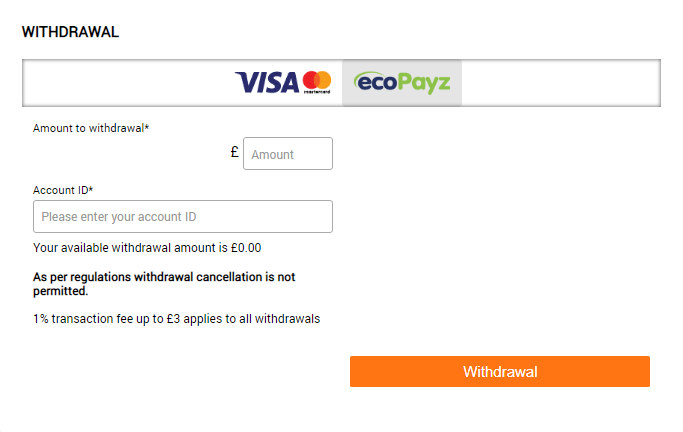Screen dimensions: 683x432
Task: Focus the account ID text box
Action: pos(183,216)
